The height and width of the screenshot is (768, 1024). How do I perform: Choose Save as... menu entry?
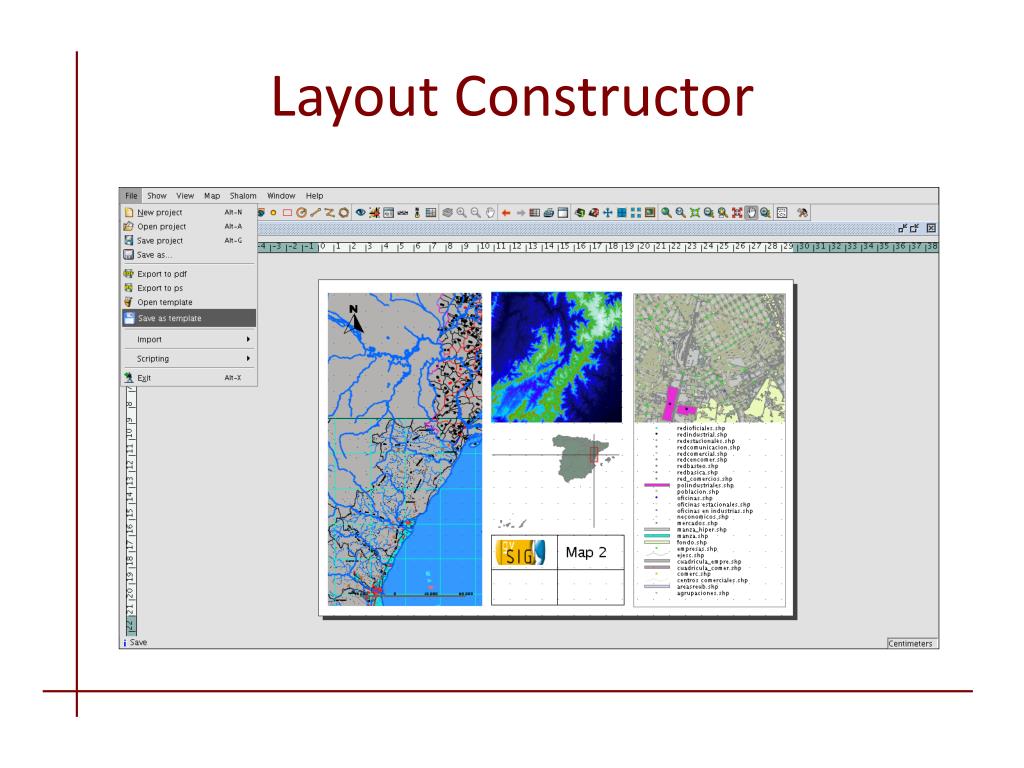coord(189,255)
